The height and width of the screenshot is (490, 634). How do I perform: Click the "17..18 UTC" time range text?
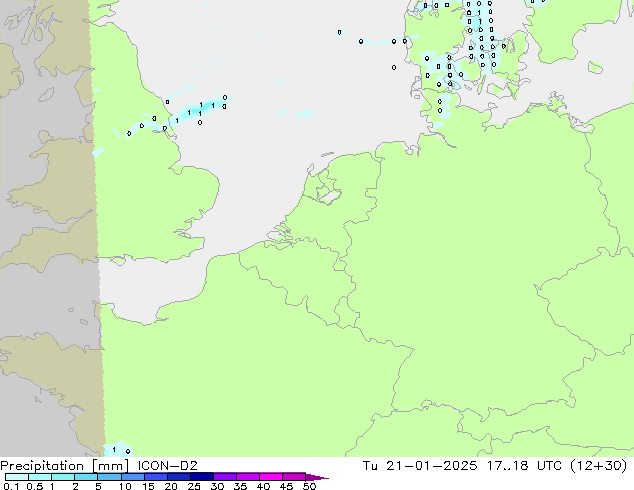click(x=524, y=466)
